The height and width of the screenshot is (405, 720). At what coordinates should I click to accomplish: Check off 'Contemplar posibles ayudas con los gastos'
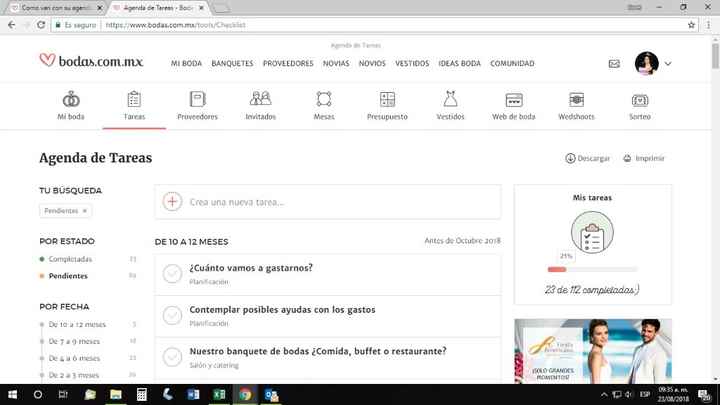[x=172, y=315]
